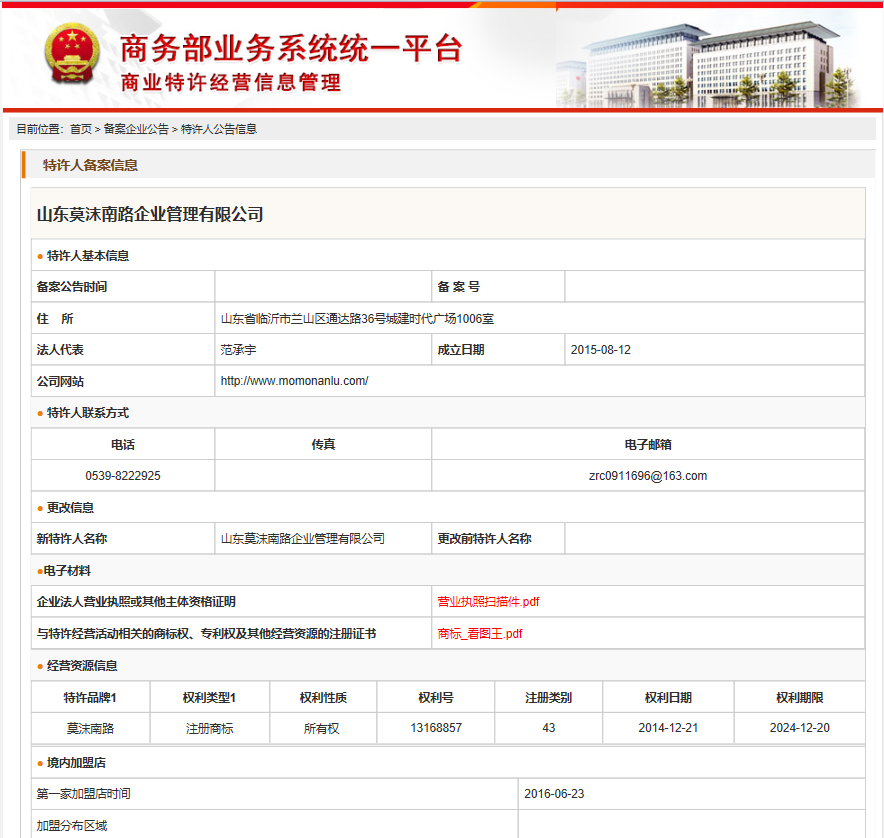
Task: Open 备案企业公告 breadcrumb link
Action: [136, 129]
